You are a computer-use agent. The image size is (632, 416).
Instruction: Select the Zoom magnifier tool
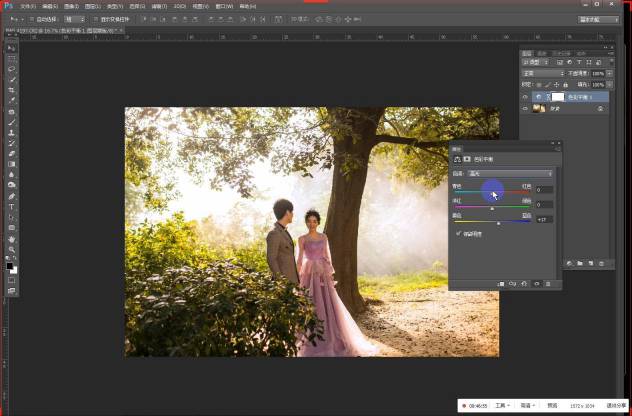coord(11,249)
